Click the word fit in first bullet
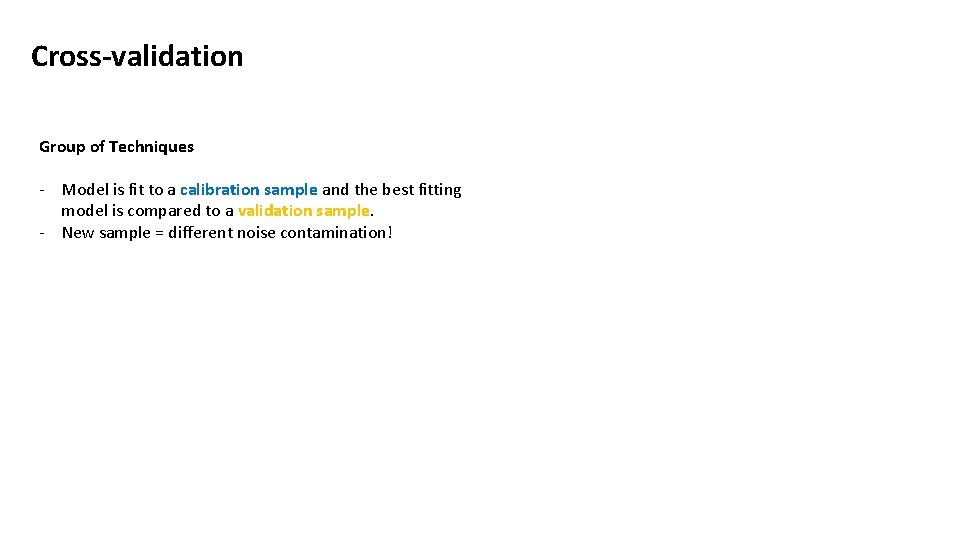Image resolution: width=960 pixels, height=540 pixels. [137, 190]
